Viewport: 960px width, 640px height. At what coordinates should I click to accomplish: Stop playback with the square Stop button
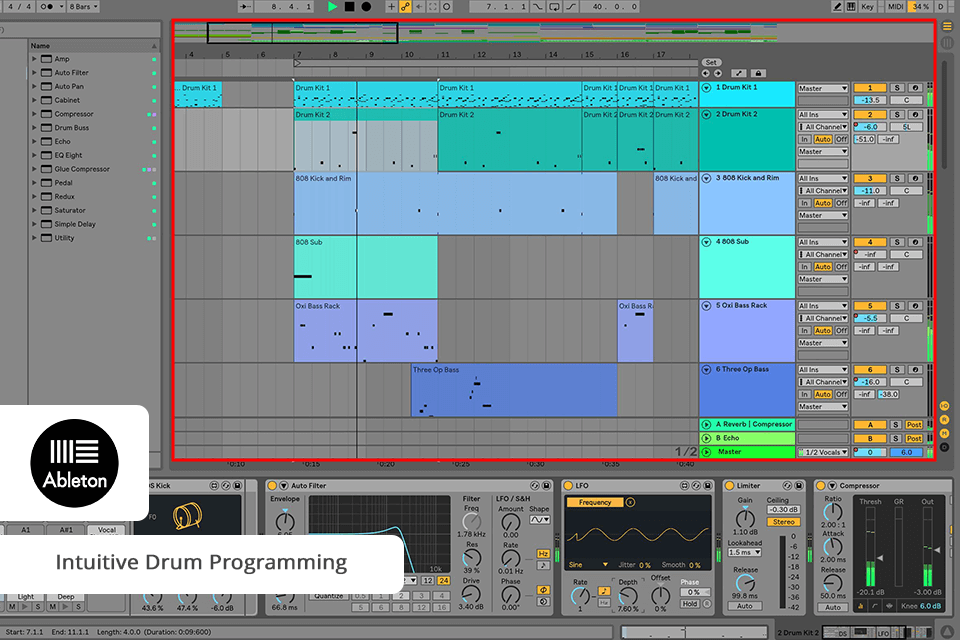point(350,7)
